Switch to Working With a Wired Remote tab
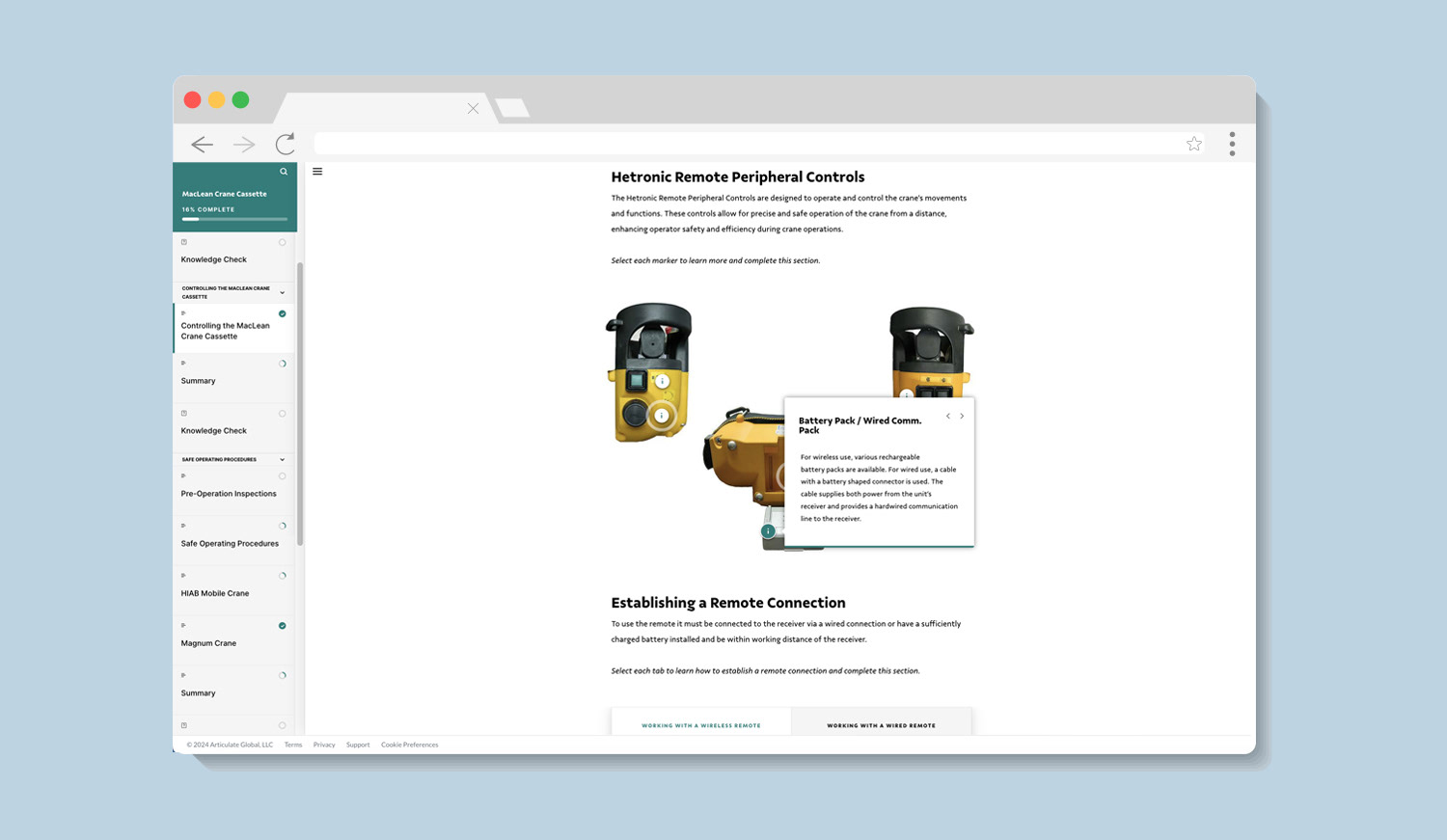Screen dimensions: 1447x840 (882, 724)
